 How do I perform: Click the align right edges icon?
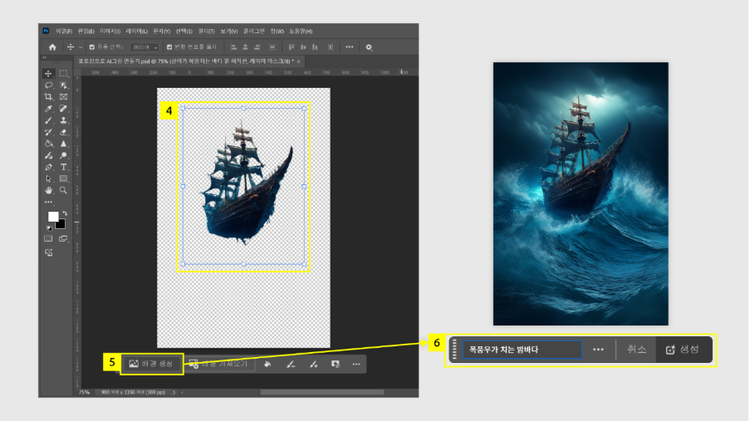pos(257,47)
